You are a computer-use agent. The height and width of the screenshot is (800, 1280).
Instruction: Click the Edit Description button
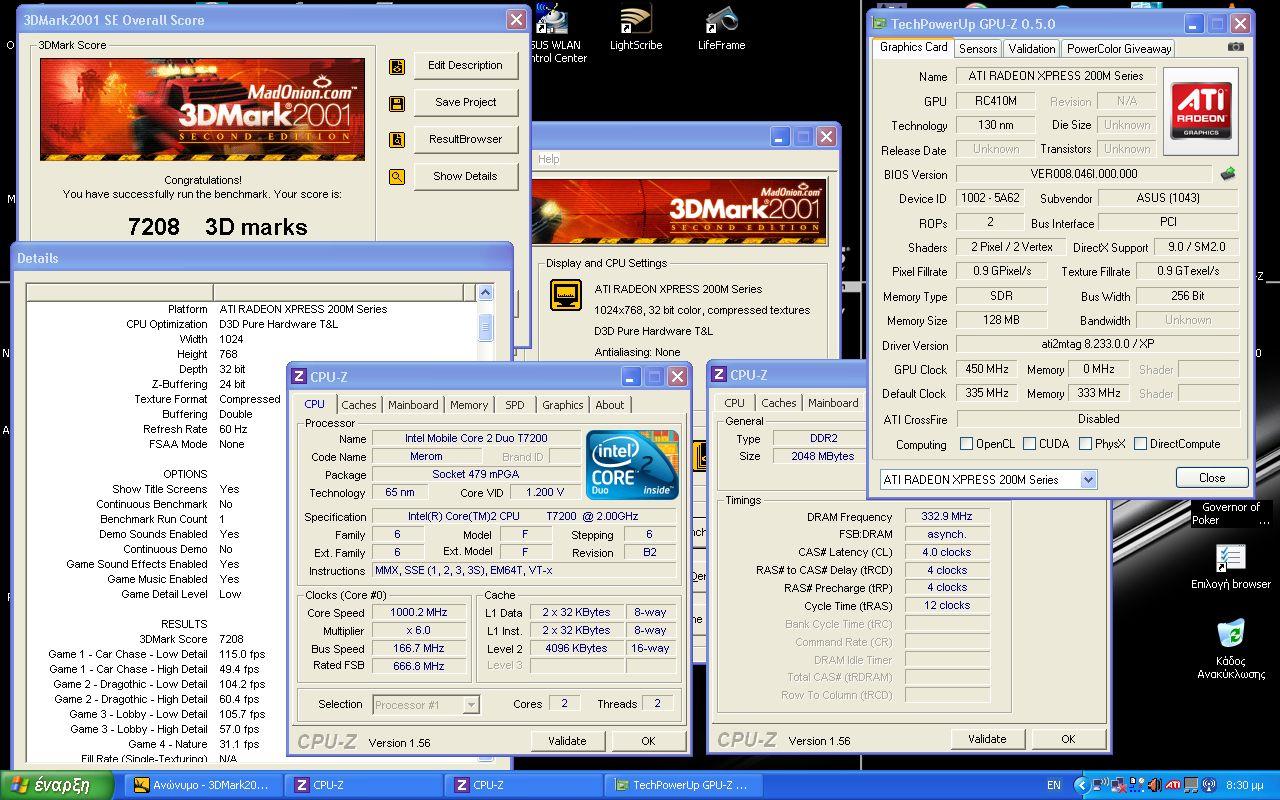coord(465,66)
